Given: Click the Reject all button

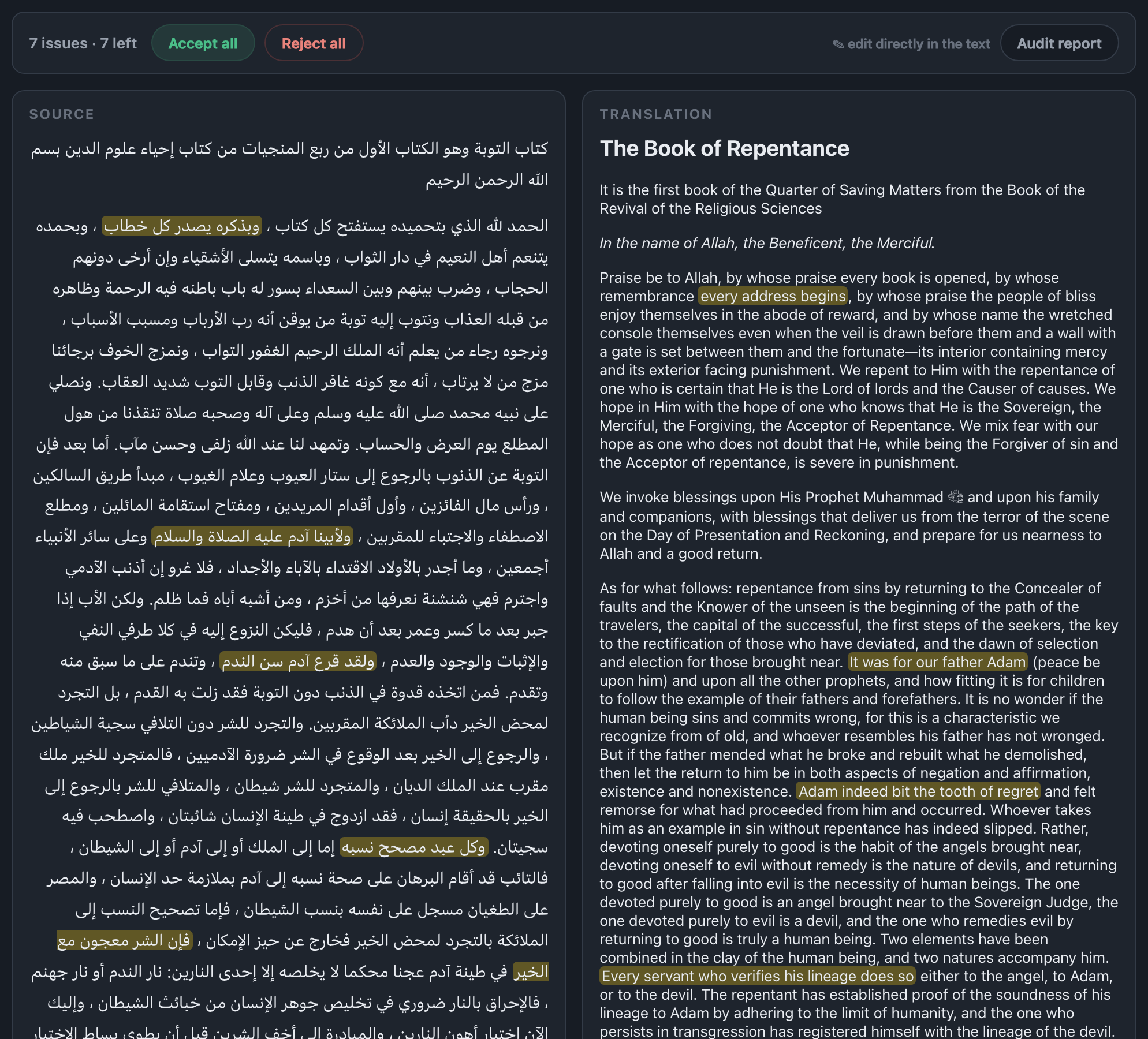Looking at the screenshot, I should click(x=314, y=43).
